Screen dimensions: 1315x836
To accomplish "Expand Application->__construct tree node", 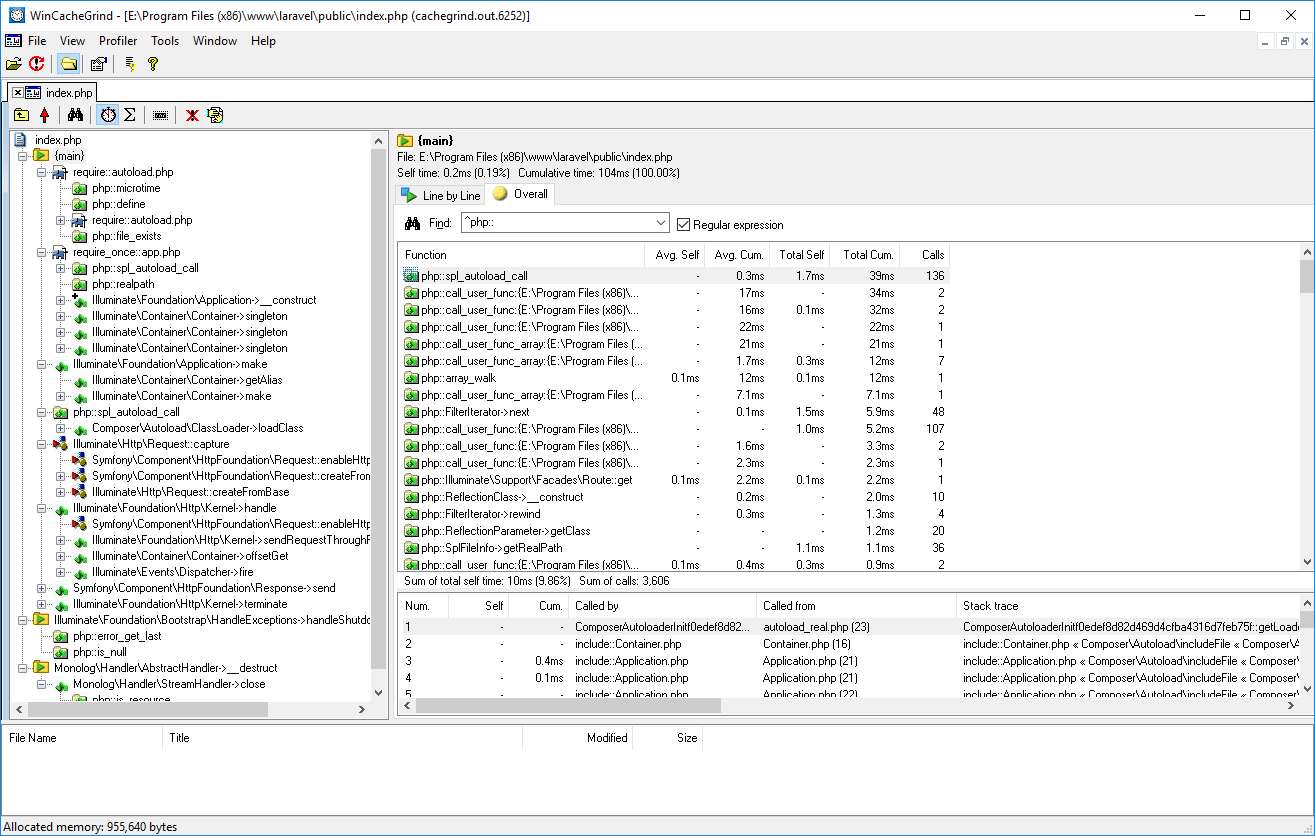I will point(61,300).
